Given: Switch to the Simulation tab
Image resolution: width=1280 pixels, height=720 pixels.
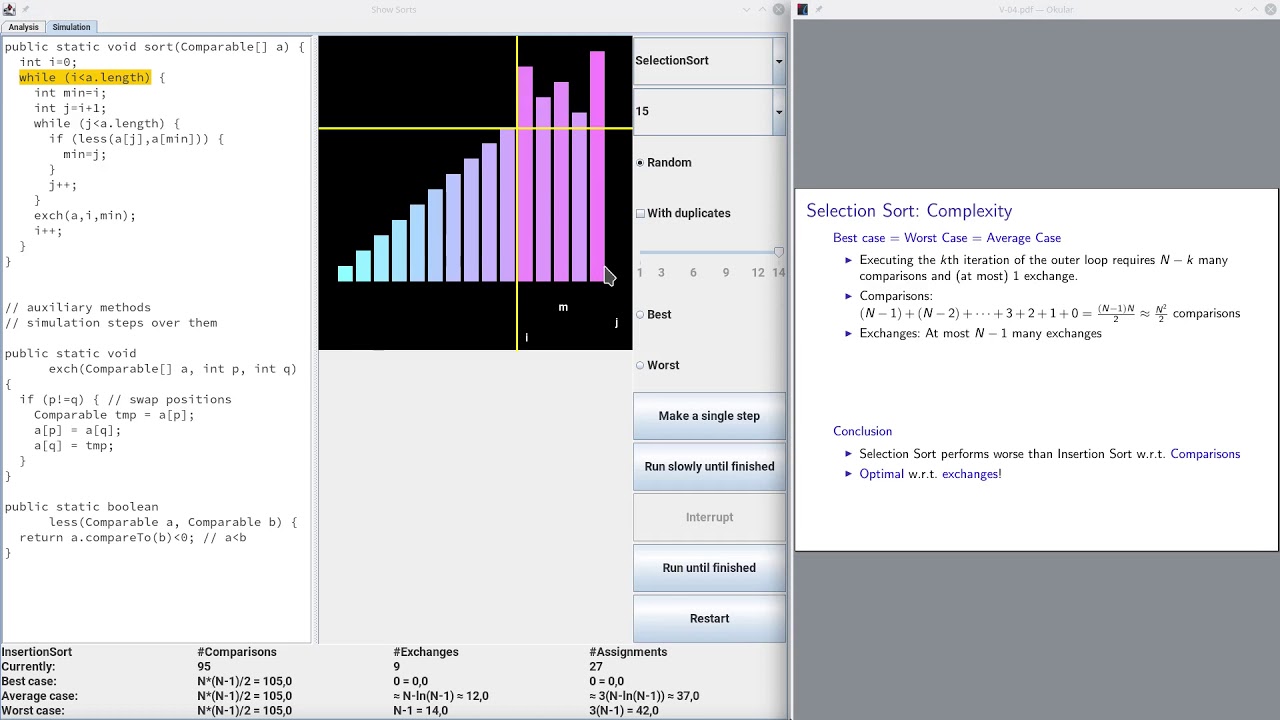Looking at the screenshot, I should tap(71, 27).
